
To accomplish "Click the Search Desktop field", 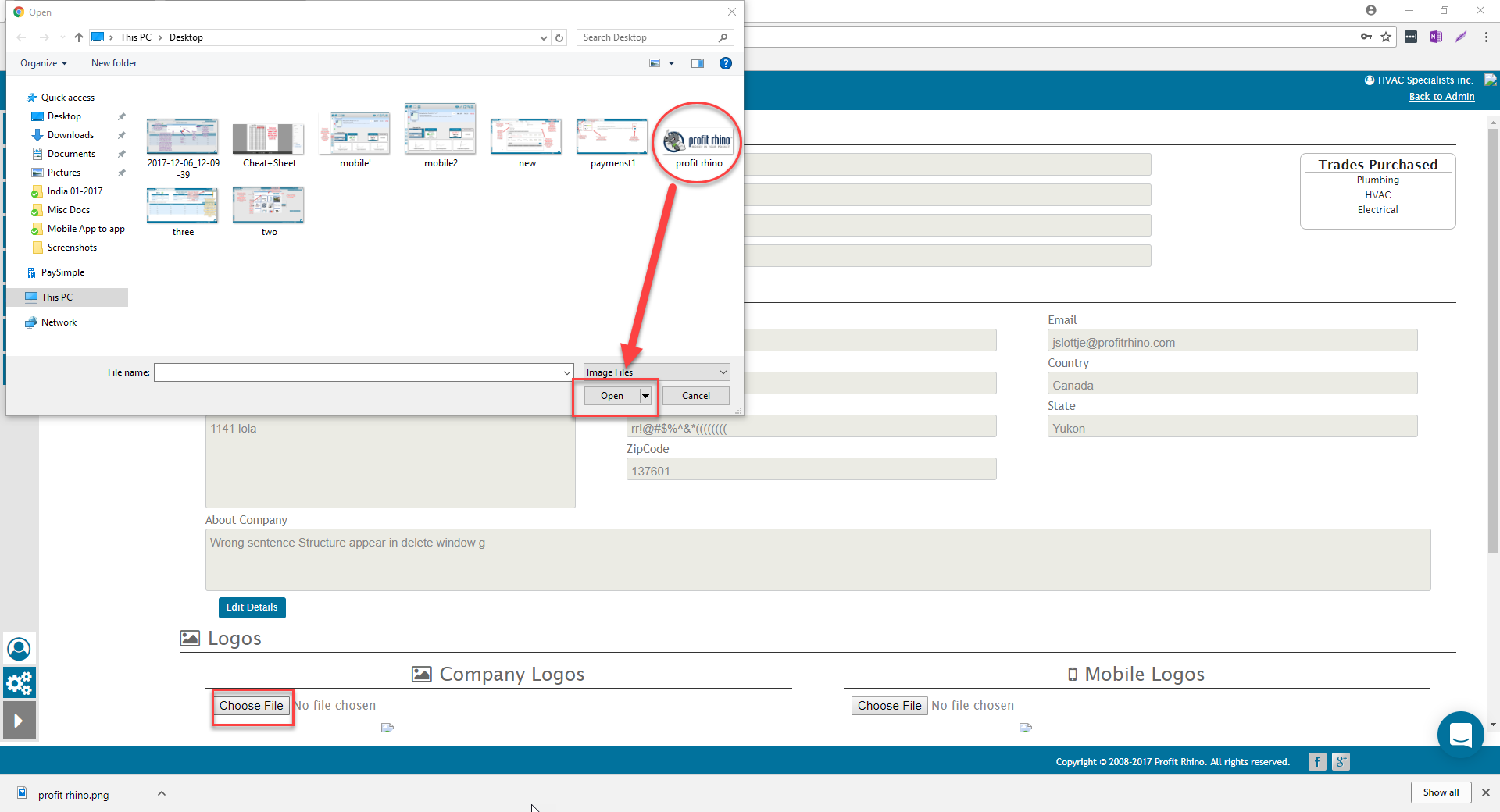I will 648,37.
